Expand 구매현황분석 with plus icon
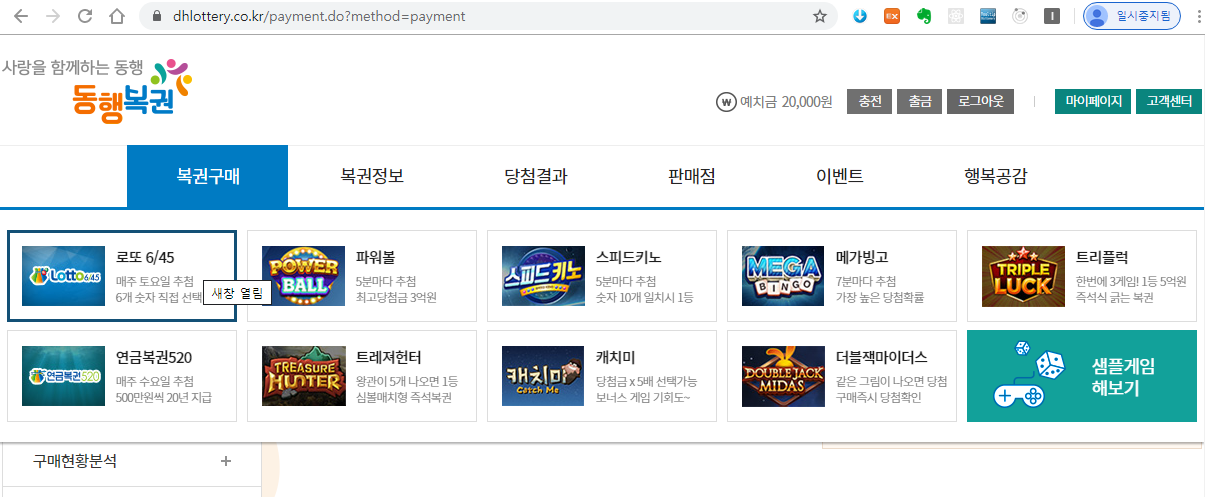Image resolution: width=1205 pixels, height=497 pixels. [x=226, y=461]
